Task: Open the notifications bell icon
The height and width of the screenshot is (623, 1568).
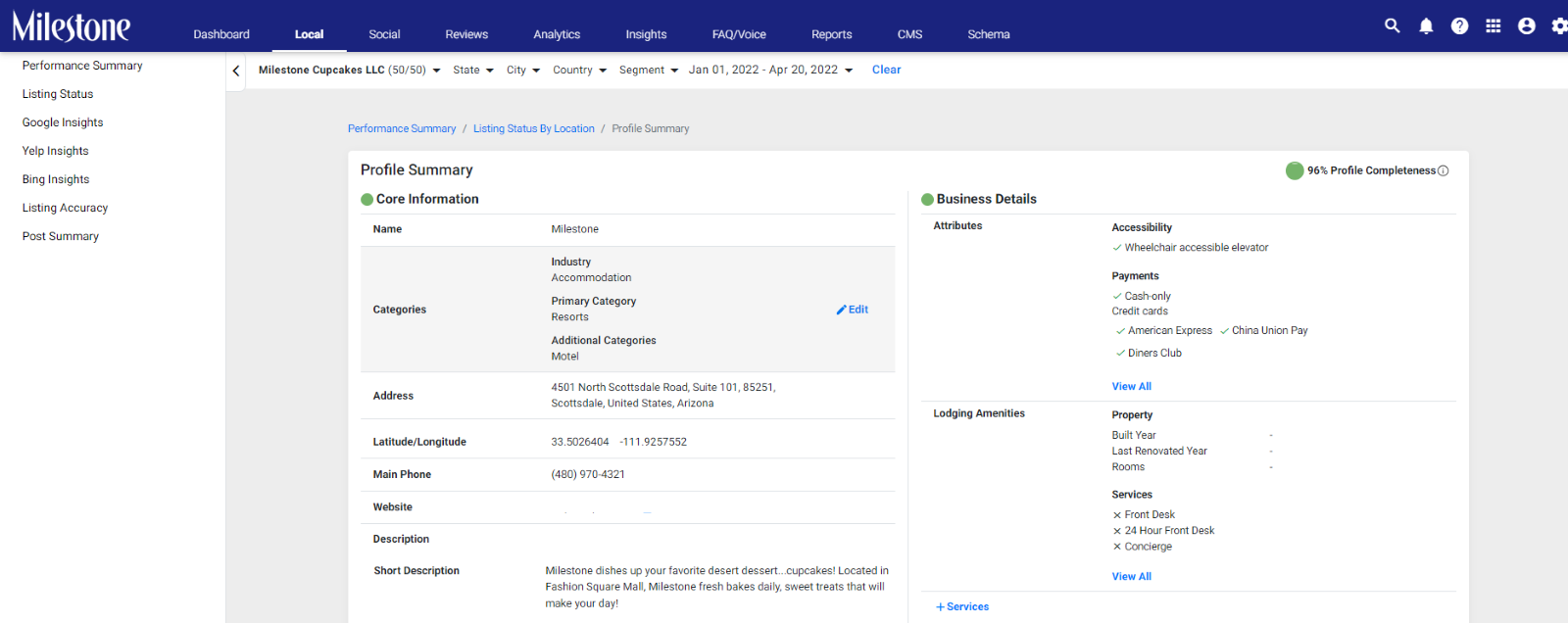Action: pos(1426,26)
